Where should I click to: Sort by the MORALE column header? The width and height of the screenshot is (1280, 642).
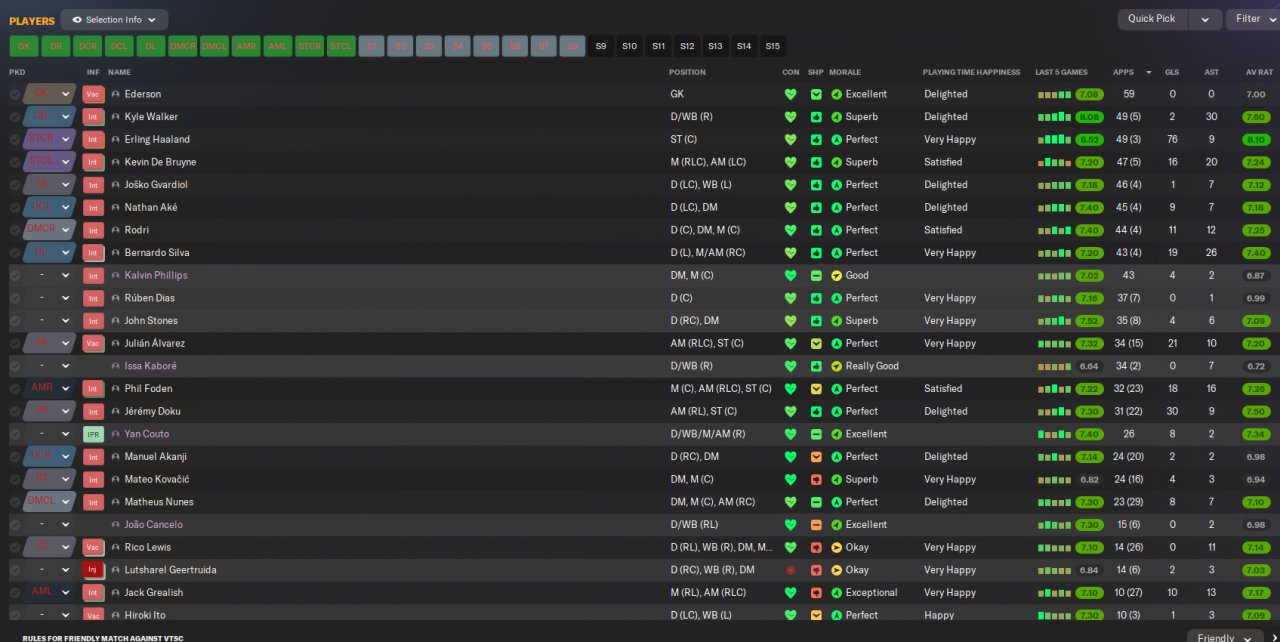pyautogui.click(x=845, y=72)
